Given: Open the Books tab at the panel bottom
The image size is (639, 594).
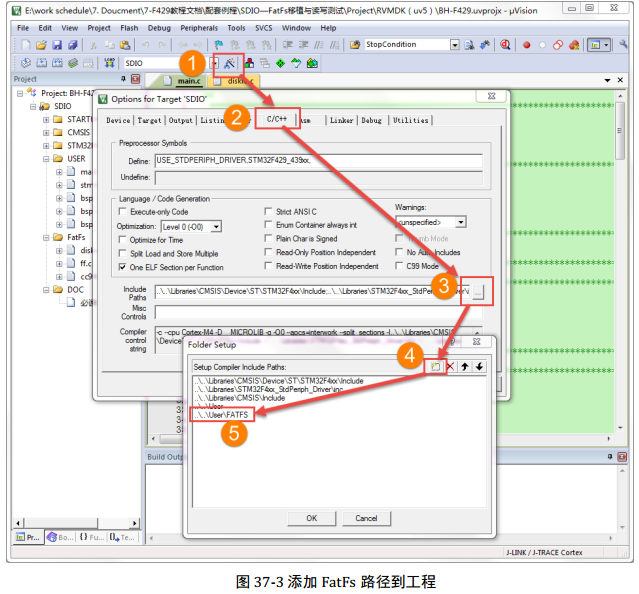Looking at the screenshot, I should pyautogui.click(x=60, y=537).
